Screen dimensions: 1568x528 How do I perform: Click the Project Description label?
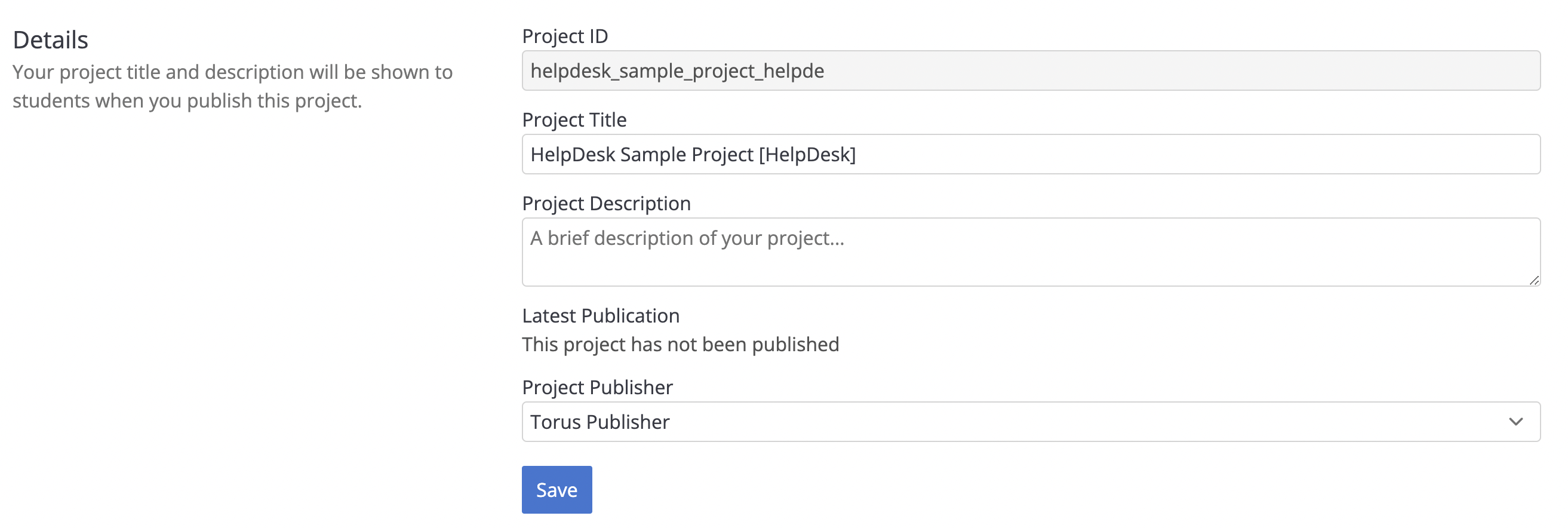(606, 204)
